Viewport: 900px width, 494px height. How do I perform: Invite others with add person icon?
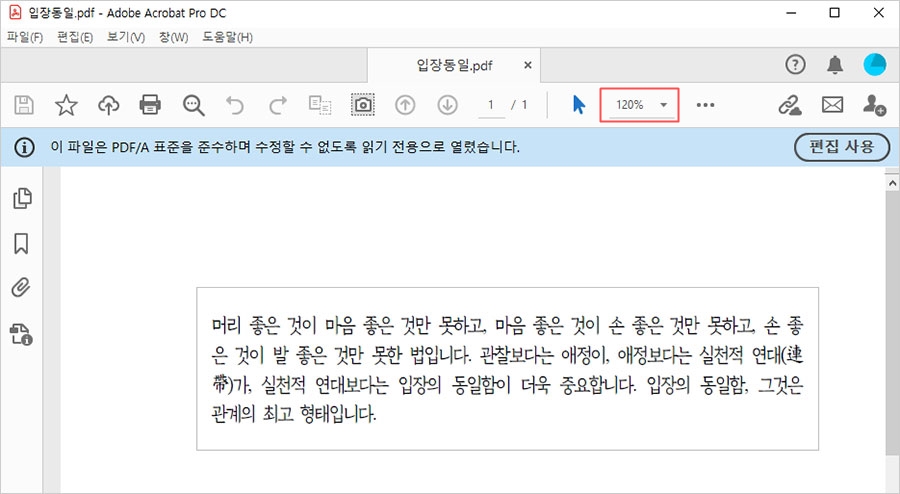[x=875, y=105]
